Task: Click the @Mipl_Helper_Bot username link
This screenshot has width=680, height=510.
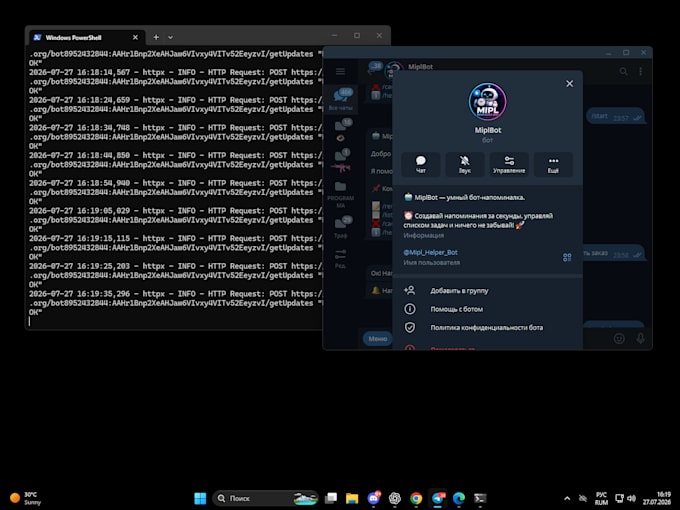Action: click(430, 252)
